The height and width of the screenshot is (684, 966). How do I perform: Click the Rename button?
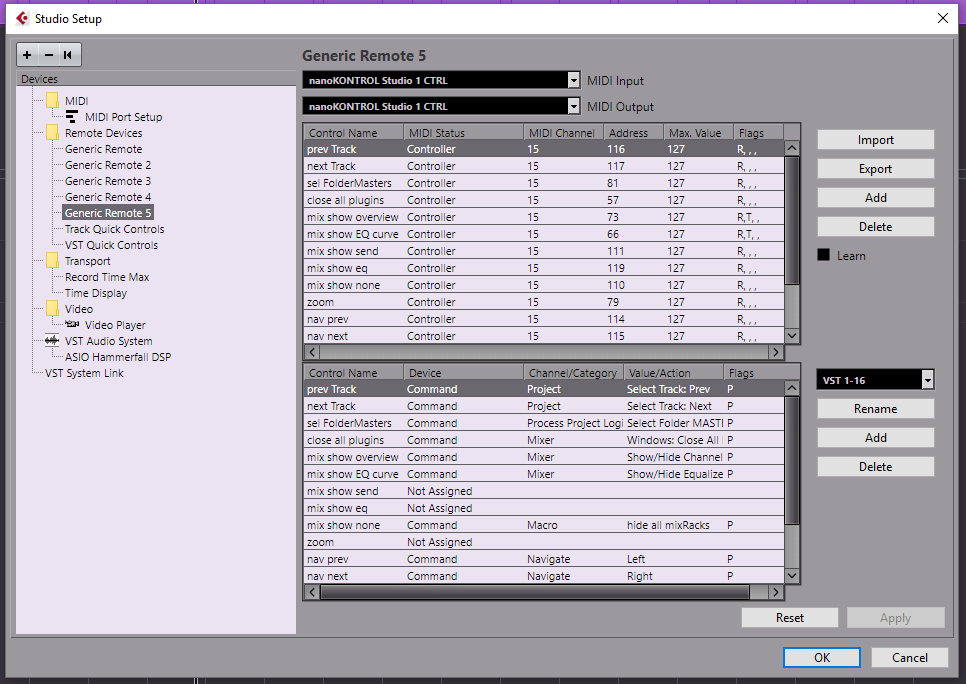[x=875, y=408]
